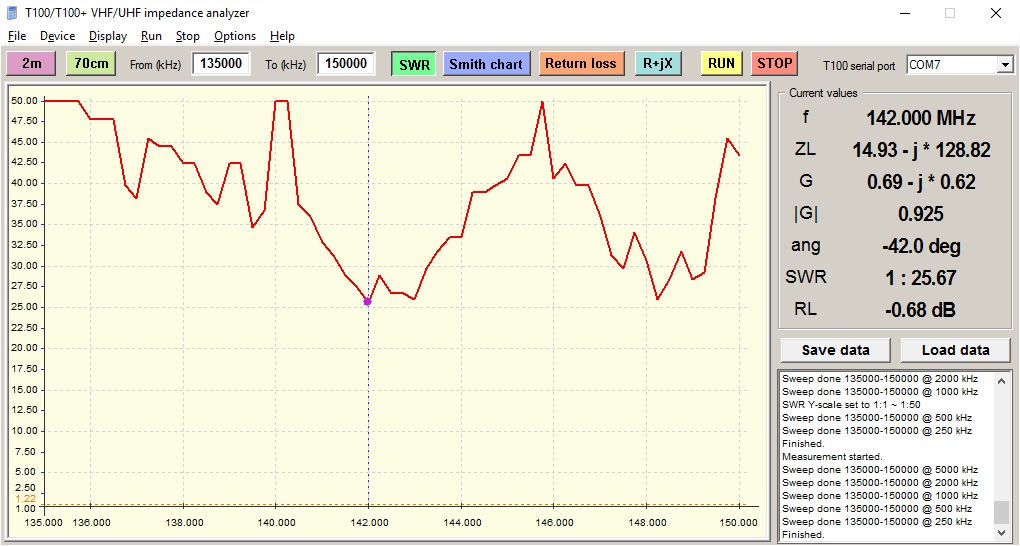Open the File menu
This screenshot has width=1020, height=546.
[x=17, y=36]
